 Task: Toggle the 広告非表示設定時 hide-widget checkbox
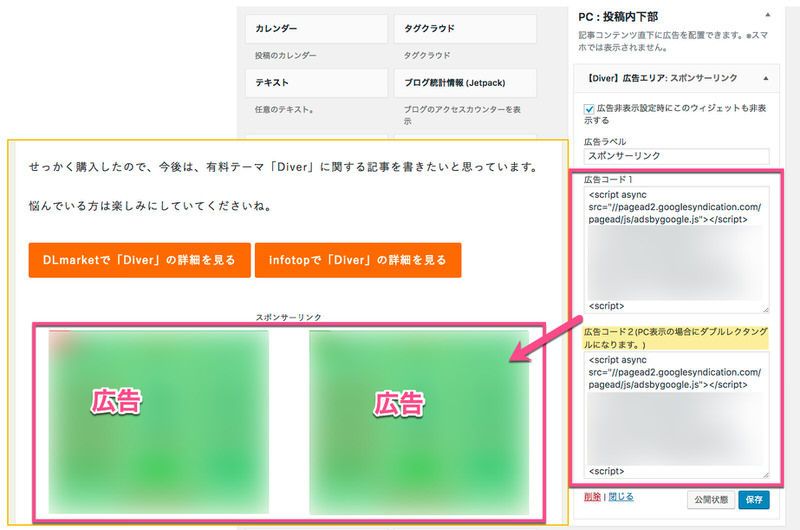pos(589,109)
